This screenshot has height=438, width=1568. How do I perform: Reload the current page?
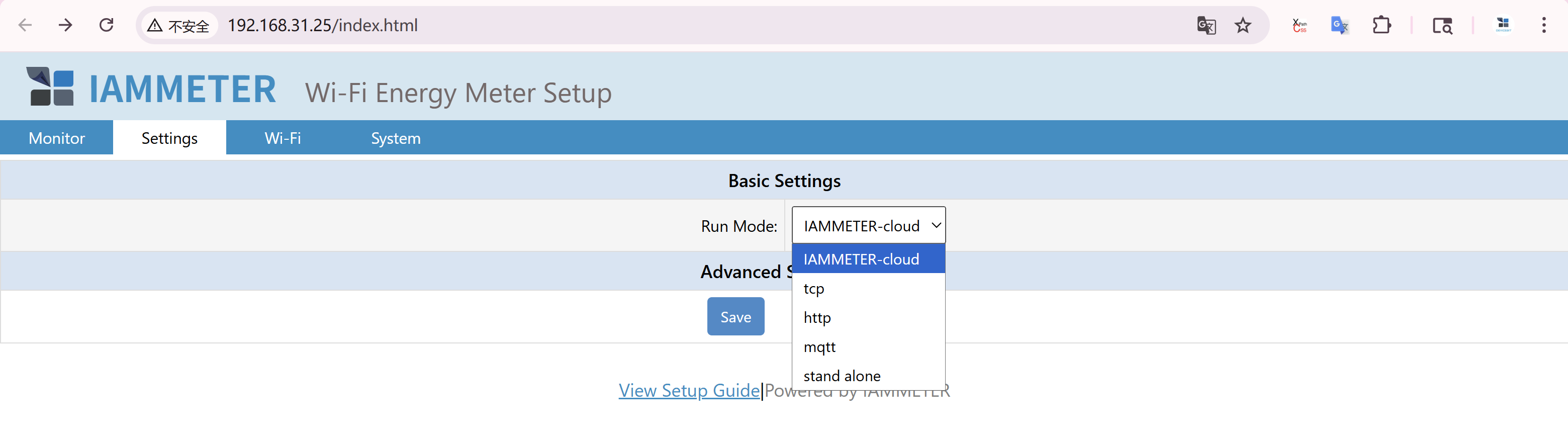tap(107, 25)
